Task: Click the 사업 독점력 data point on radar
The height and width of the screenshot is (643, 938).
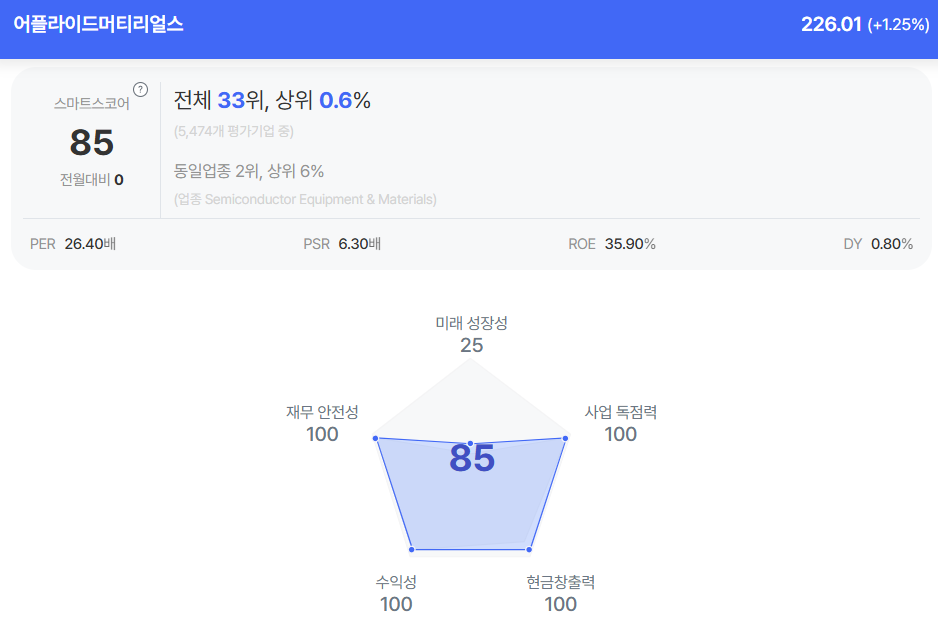Action: point(566,438)
